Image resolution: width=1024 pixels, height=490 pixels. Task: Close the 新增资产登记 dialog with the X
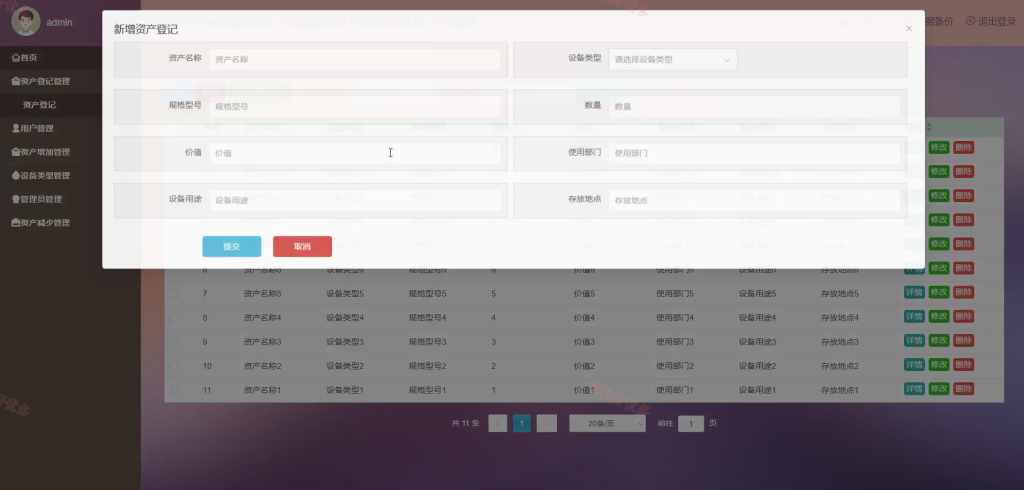[909, 29]
